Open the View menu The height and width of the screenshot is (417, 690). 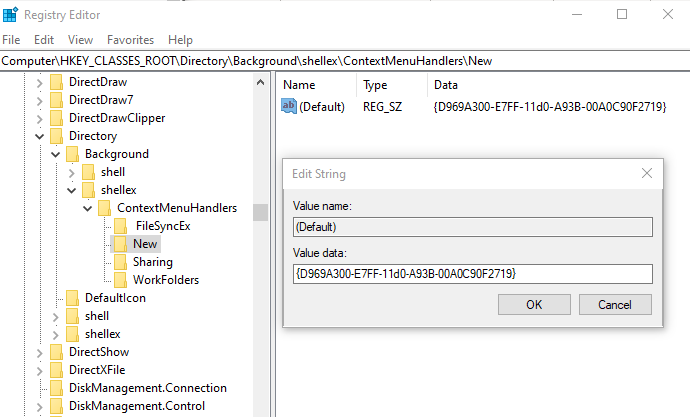pos(81,40)
